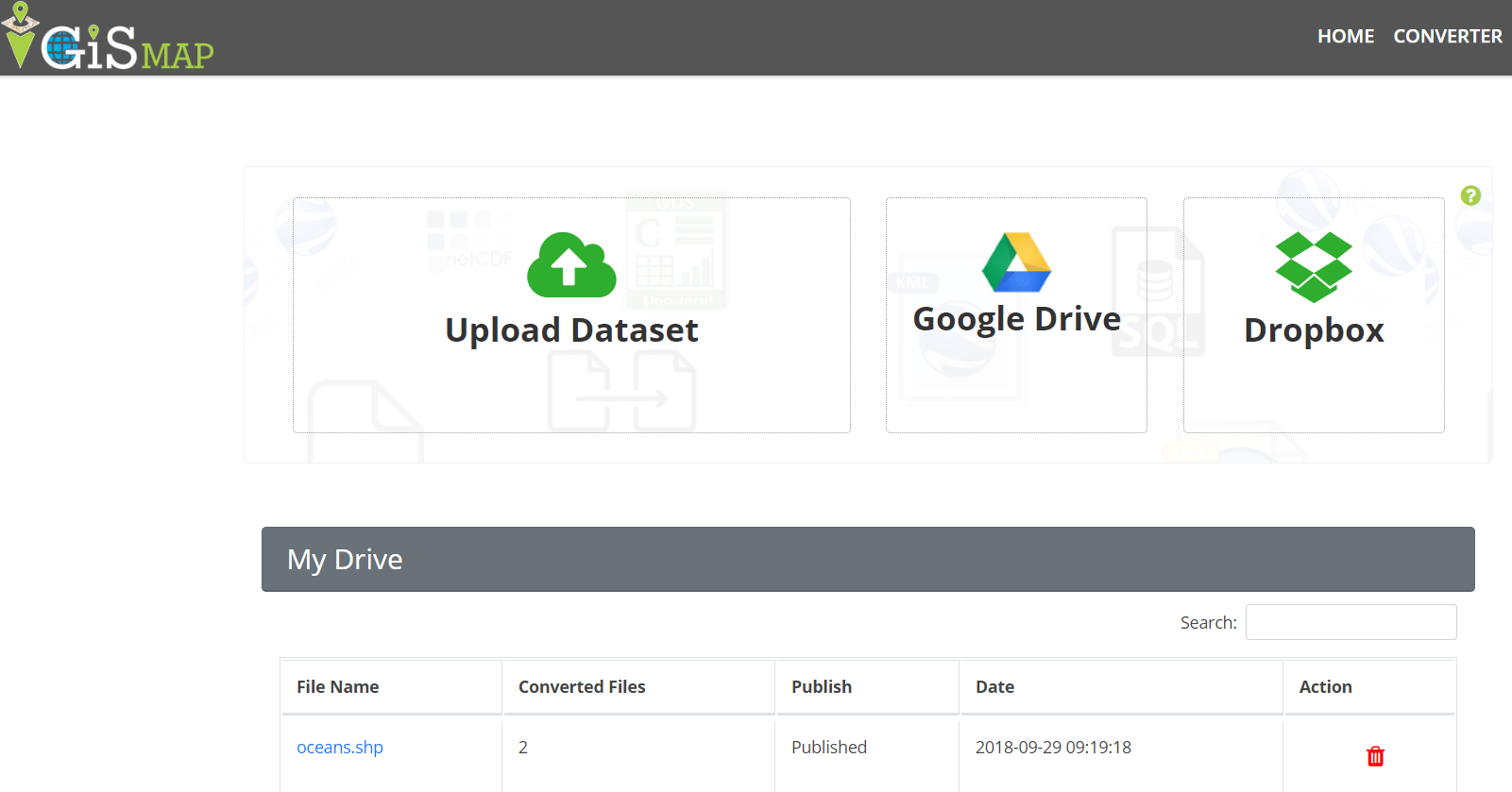Screen dimensions: 1512x792
Task: Select the Google Drive import label
Action: click(x=1016, y=320)
